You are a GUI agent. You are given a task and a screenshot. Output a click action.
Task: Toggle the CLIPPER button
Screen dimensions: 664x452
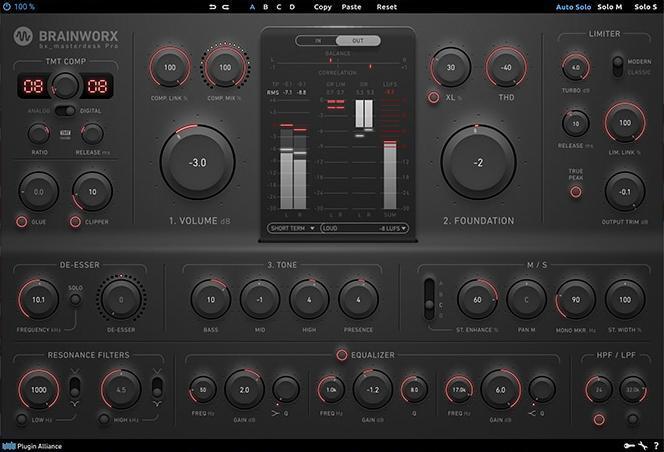(x=75, y=221)
